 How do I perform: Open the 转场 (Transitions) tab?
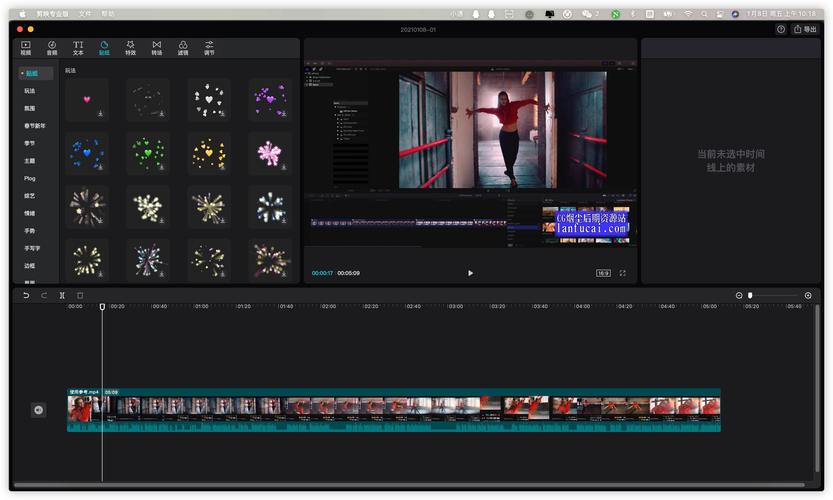pyautogui.click(x=157, y=48)
